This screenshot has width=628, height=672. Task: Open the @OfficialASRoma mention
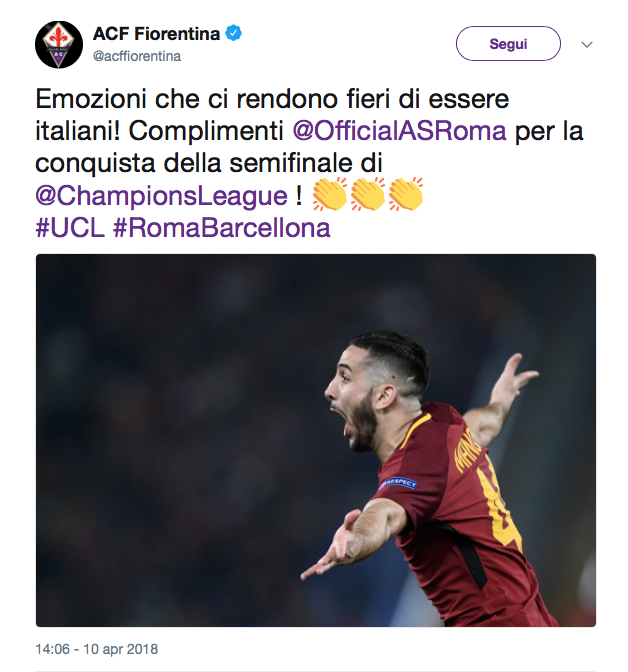tap(398, 131)
